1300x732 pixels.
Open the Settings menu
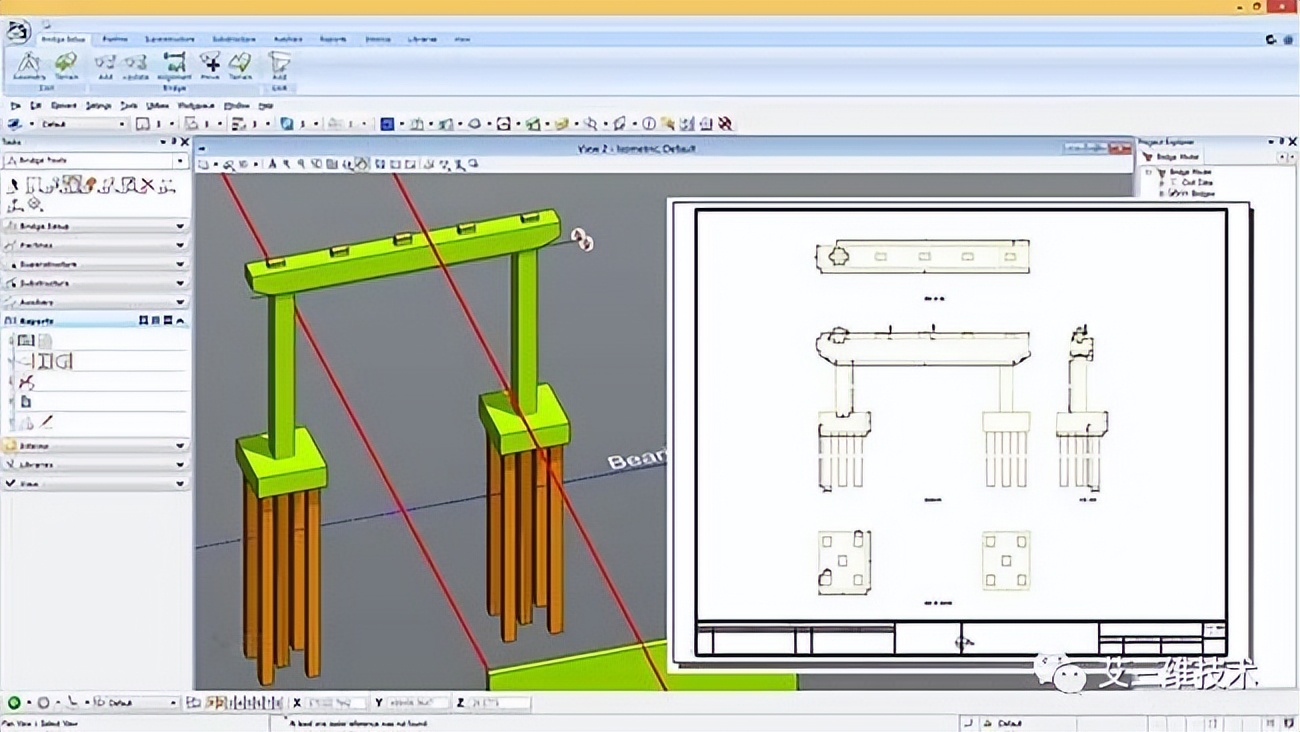click(x=98, y=105)
